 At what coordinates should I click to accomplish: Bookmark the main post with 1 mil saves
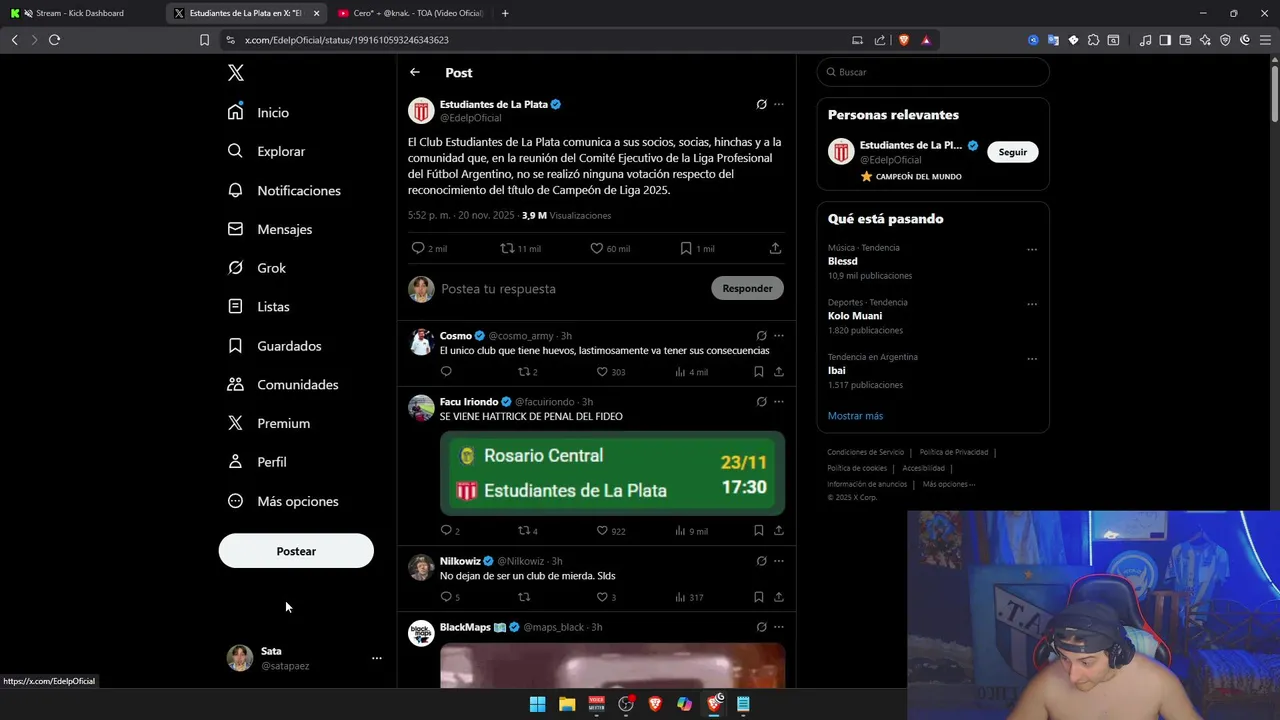(x=686, y=248)
